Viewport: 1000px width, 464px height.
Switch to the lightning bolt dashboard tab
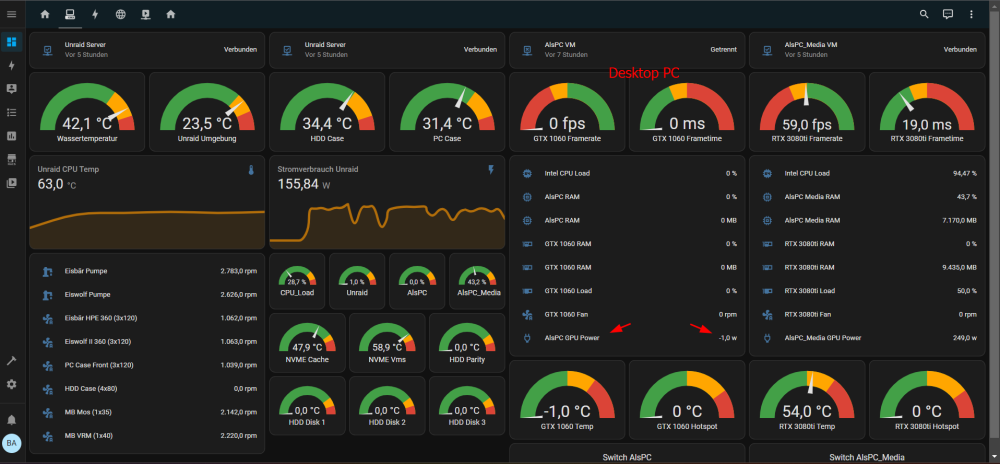click(x=95, y=14)
